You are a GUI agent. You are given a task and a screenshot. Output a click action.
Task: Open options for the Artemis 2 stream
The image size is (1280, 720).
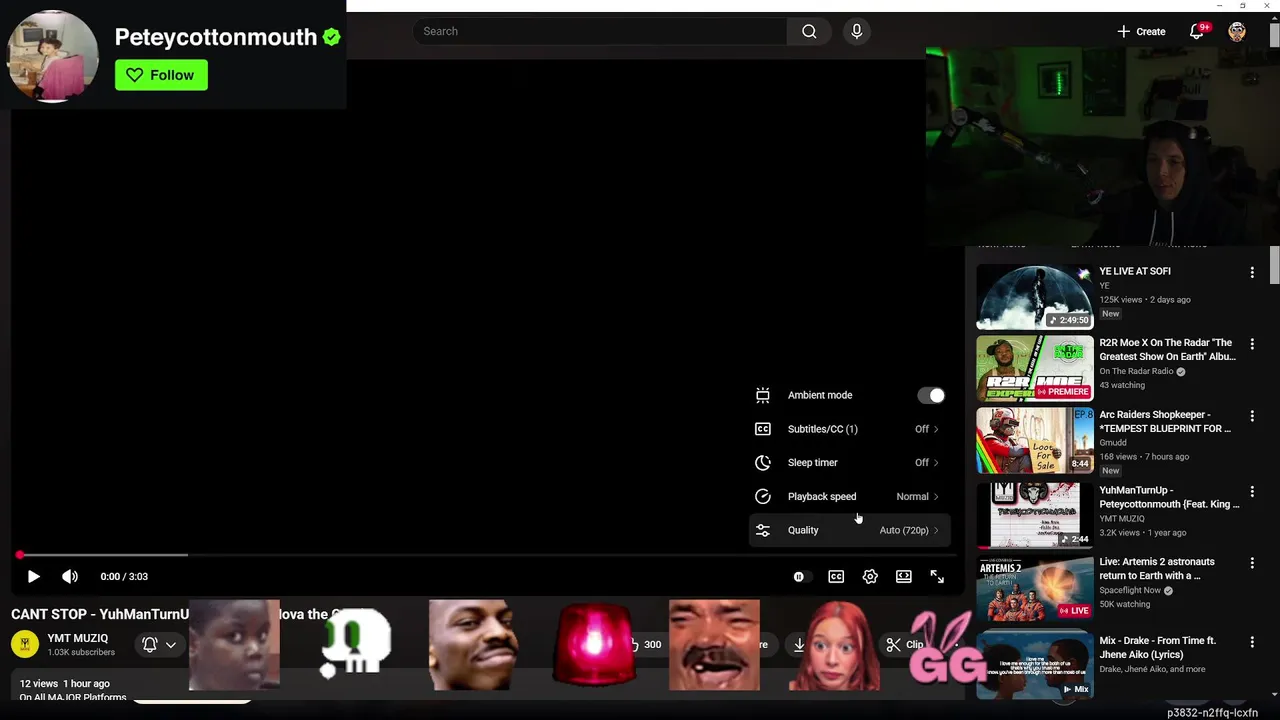click(x=1252, y=563)
